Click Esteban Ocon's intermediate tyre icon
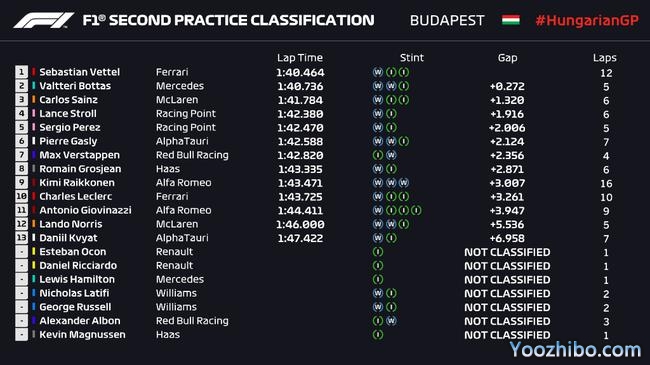The width and height of the screenshot is (650, 365). point(378,252)
